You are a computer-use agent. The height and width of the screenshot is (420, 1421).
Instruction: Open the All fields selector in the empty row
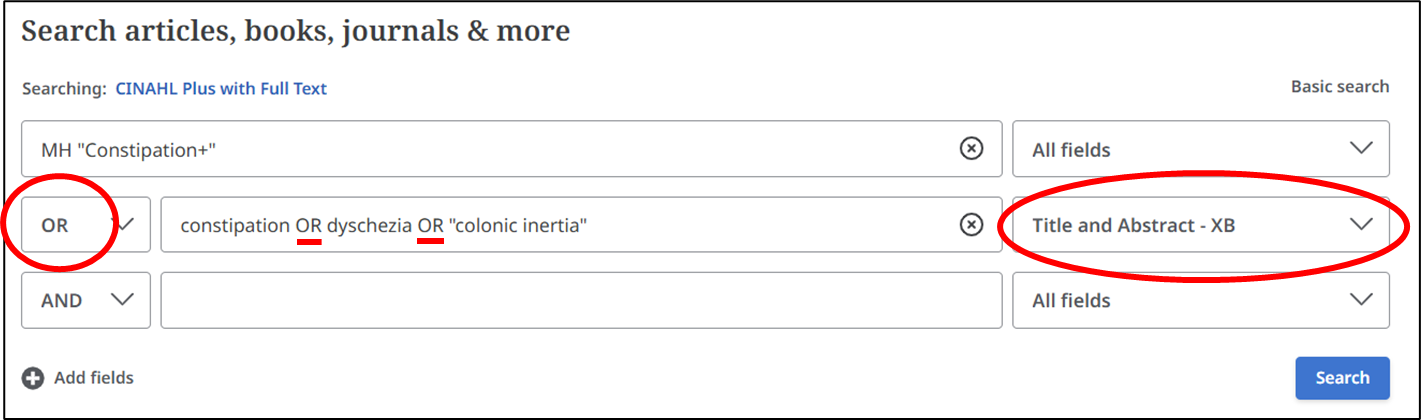[1201, 300]
